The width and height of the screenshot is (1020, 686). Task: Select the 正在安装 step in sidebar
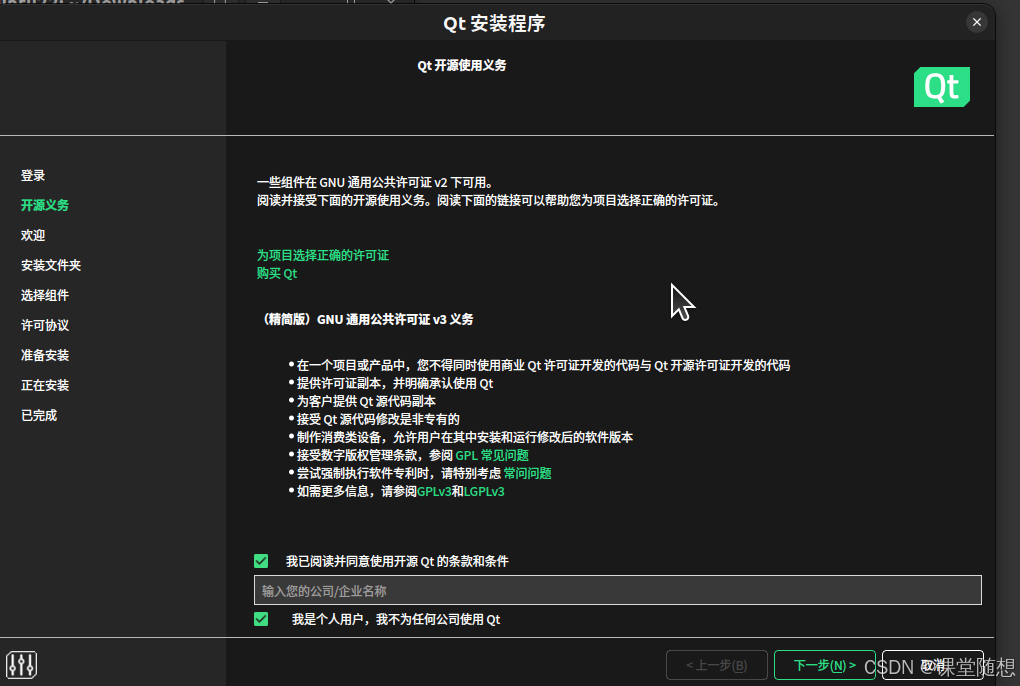(45, 385)
